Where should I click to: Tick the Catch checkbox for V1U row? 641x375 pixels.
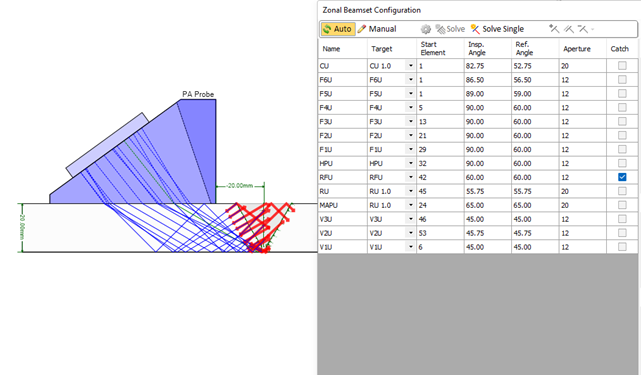(622, 247)
